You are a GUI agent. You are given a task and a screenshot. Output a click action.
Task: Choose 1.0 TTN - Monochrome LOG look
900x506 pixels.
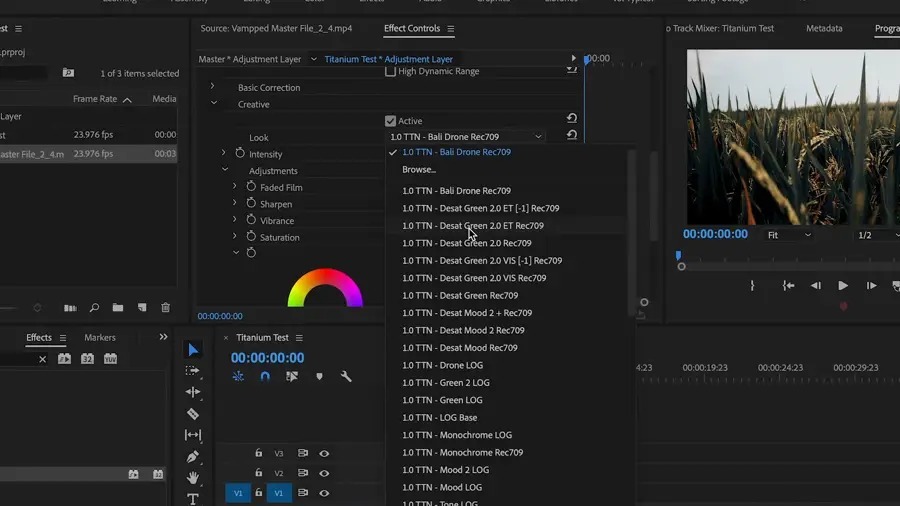[x=457, y=435]
